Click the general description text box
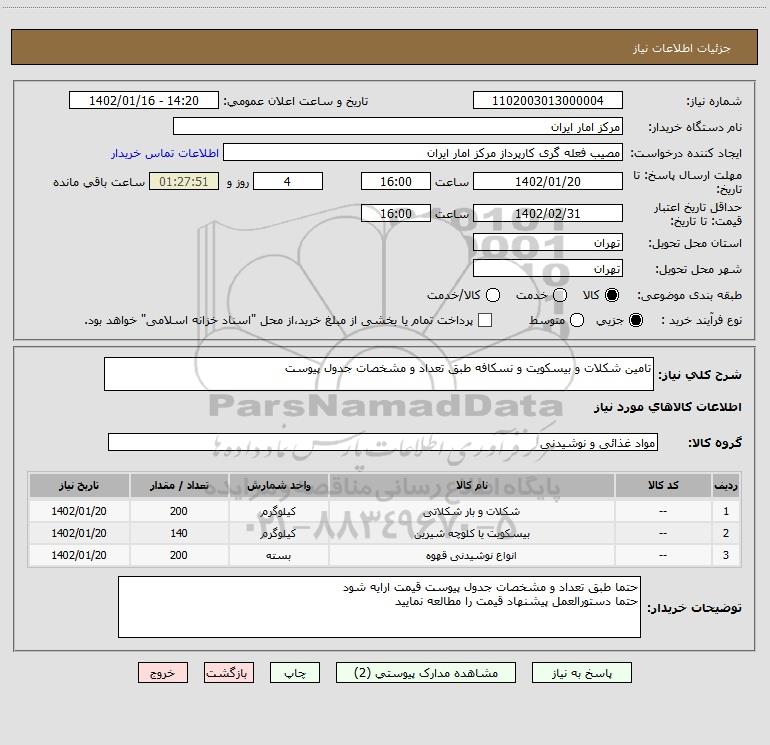Viewport: 770px width, 745px height. click(x=379, y=374)
